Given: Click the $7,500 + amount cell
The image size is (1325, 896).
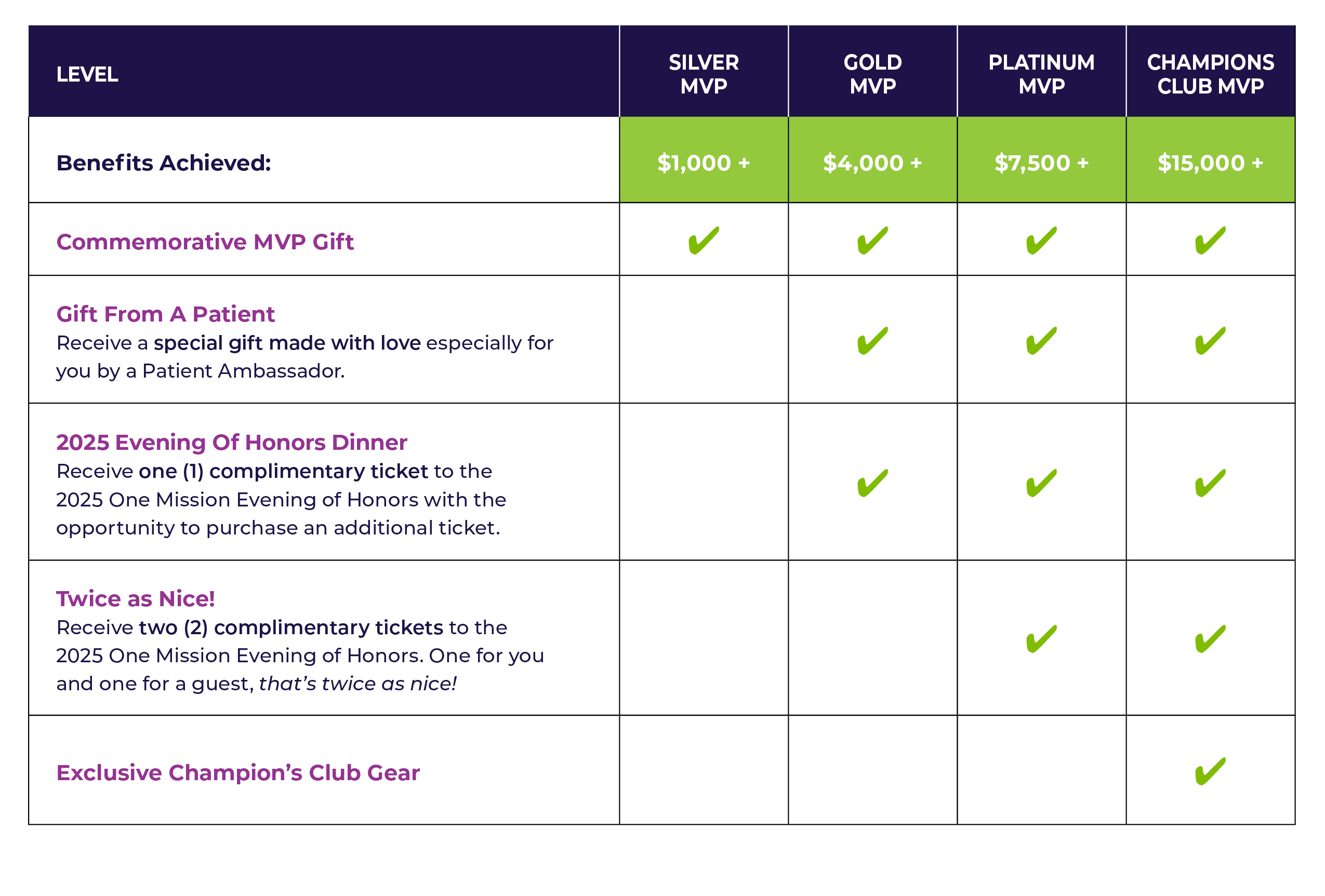Looking at the screenshot, I should click(x=1041, y=163).
